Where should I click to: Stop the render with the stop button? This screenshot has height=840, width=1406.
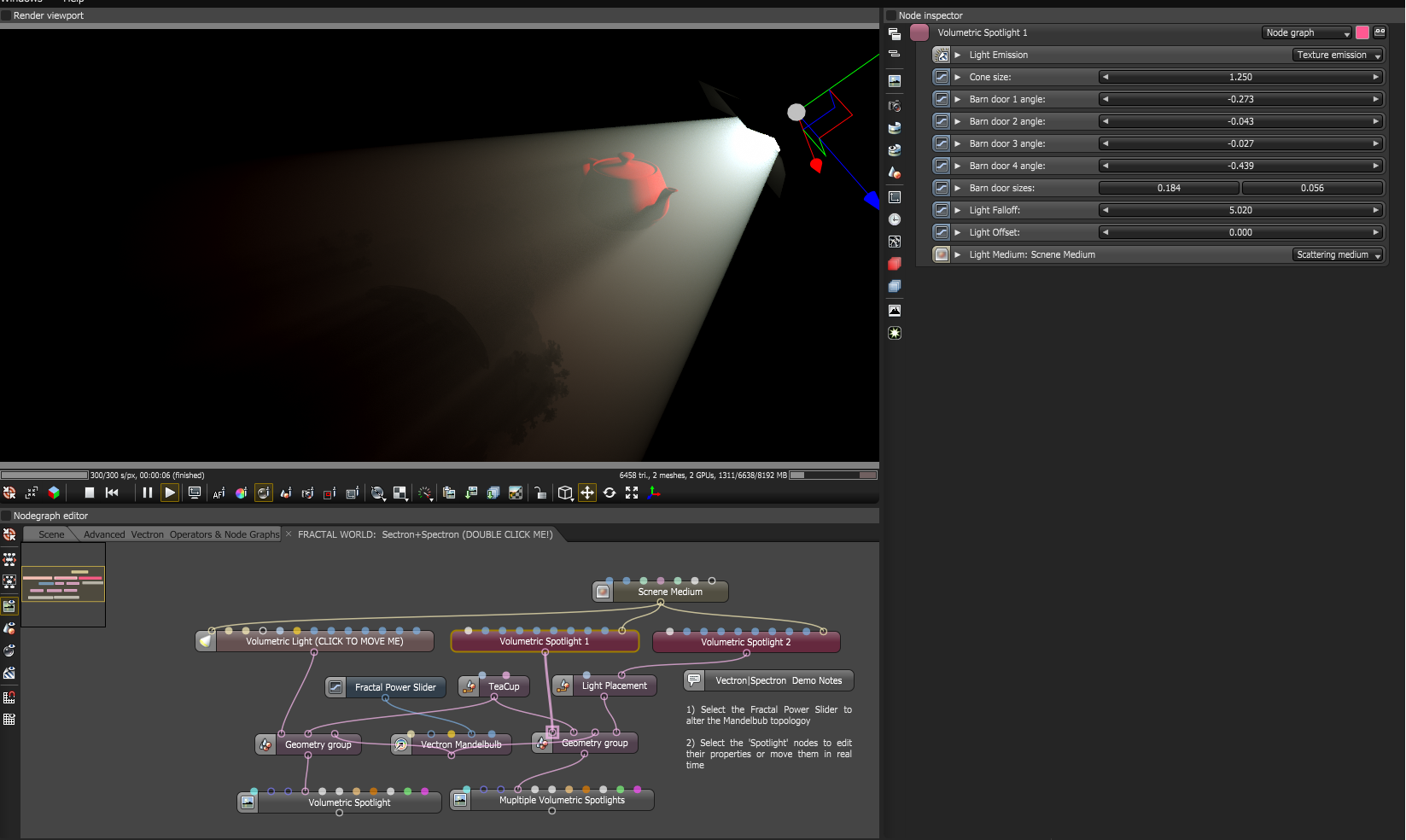tap(90, 493)
